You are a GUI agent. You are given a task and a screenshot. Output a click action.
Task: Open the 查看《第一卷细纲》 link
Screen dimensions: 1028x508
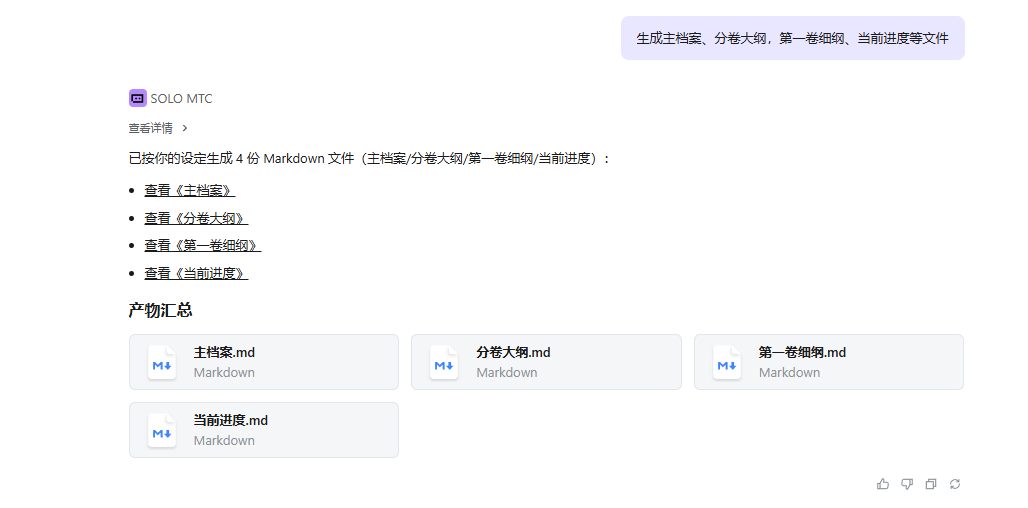point(202,245)
